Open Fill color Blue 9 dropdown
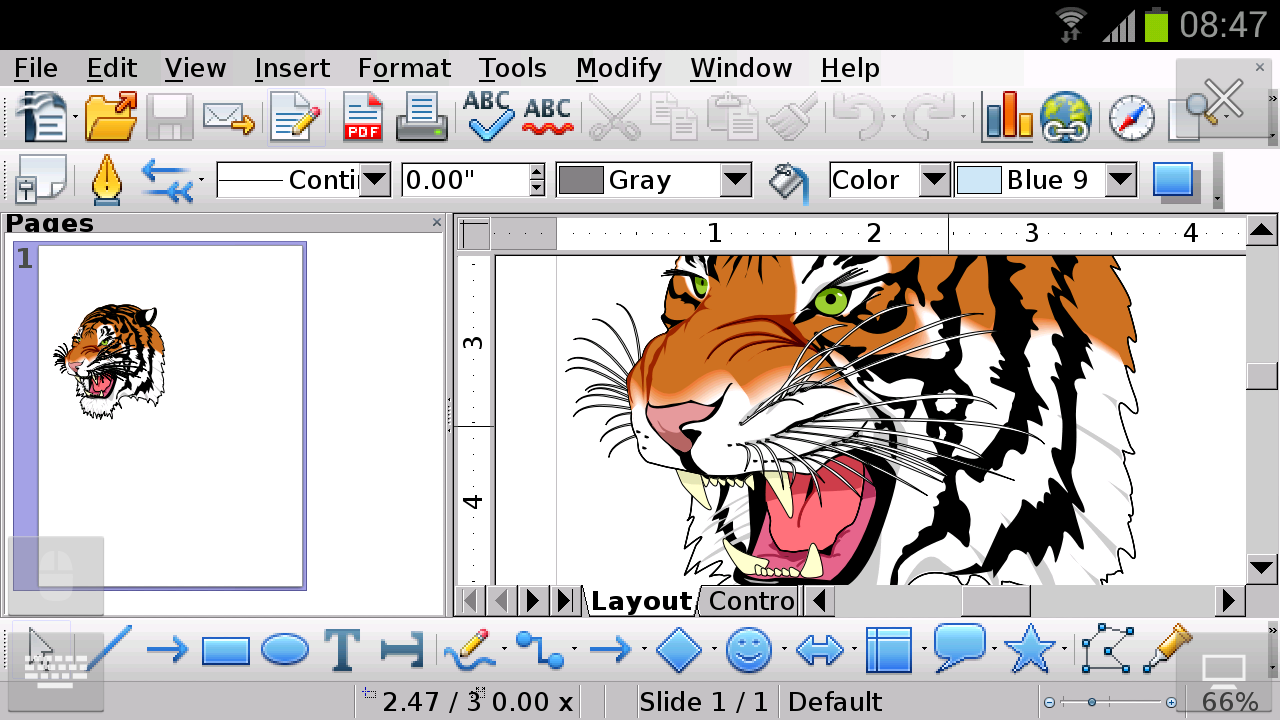Image resolution: width=1280 pixels, height=720 pixels. click(1121, 180)
